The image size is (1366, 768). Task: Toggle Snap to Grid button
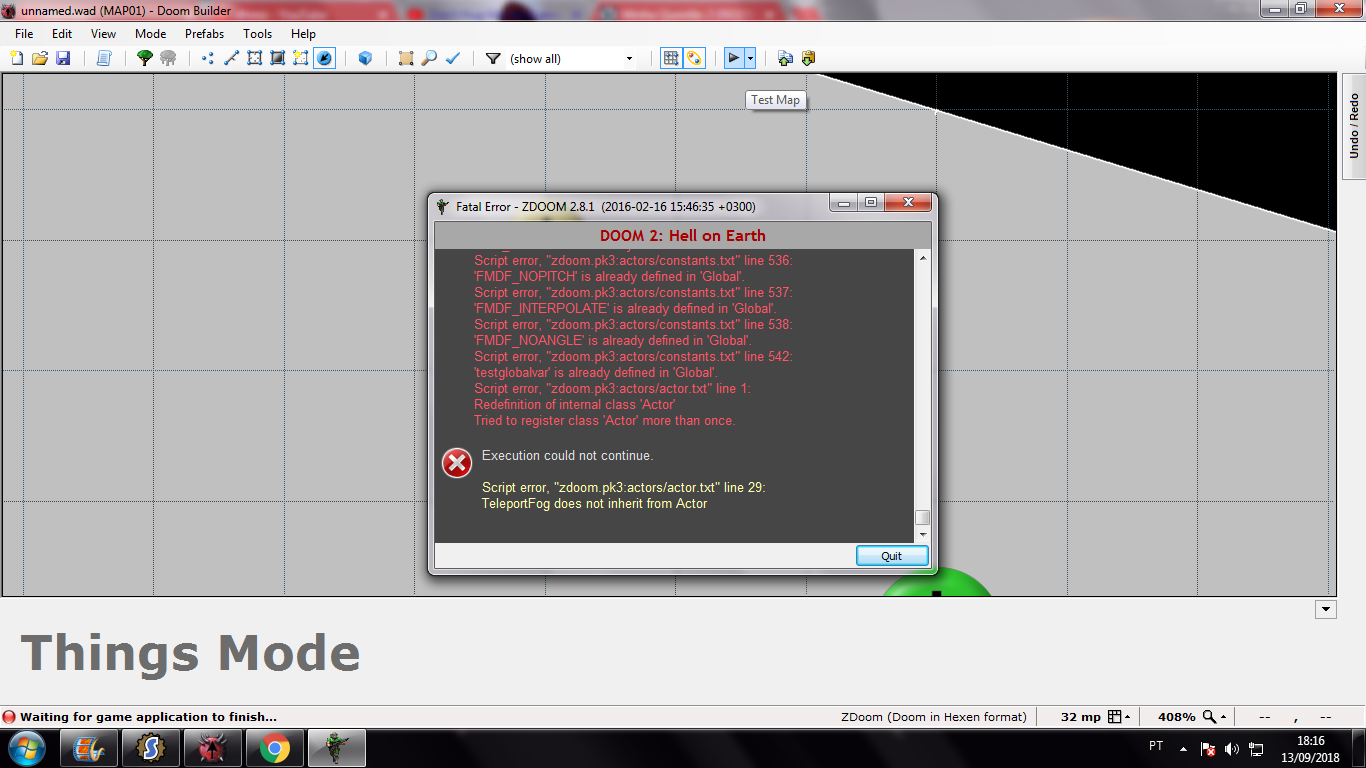point(672,58)
